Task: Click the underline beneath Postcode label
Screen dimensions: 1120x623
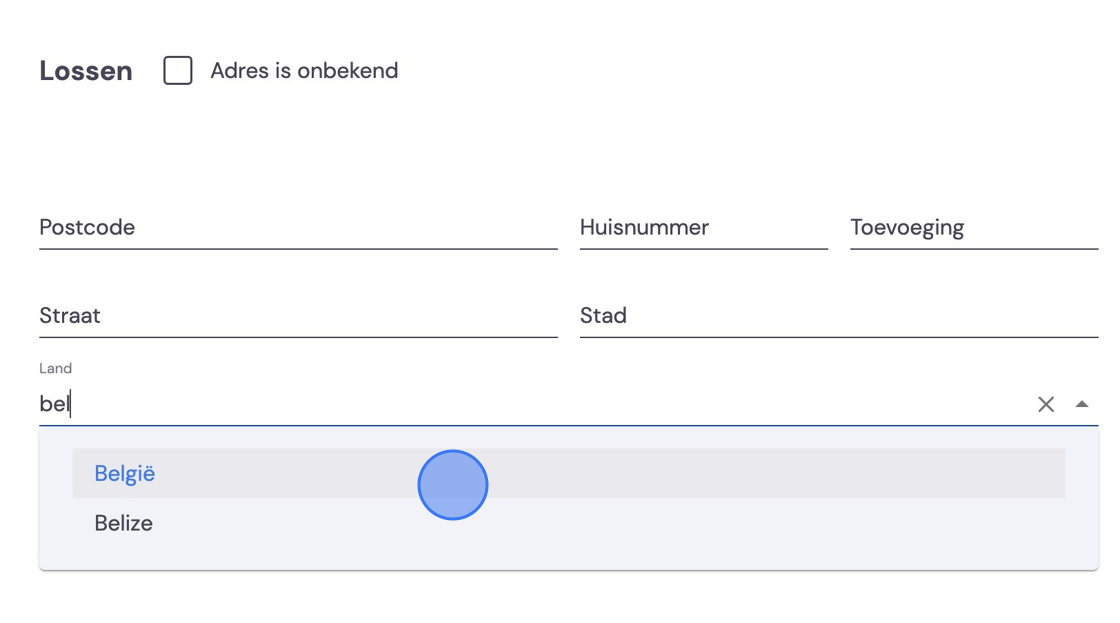Action: coord(298,249)
